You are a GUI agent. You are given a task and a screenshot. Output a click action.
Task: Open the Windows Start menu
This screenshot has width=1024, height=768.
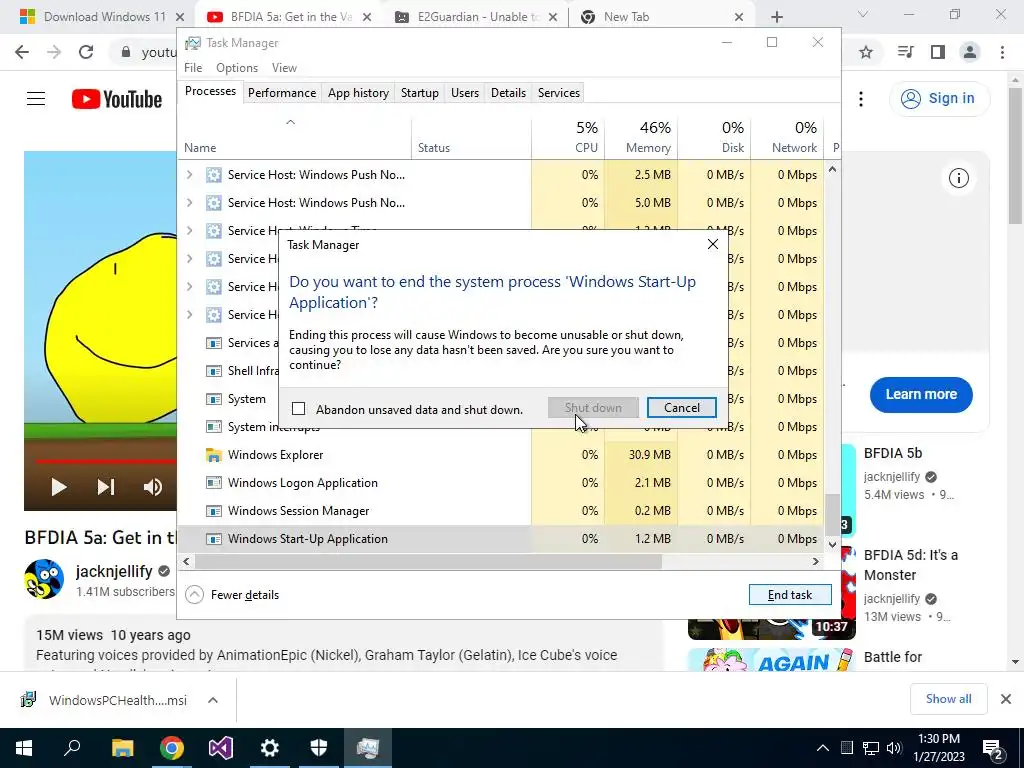(24, 748)
